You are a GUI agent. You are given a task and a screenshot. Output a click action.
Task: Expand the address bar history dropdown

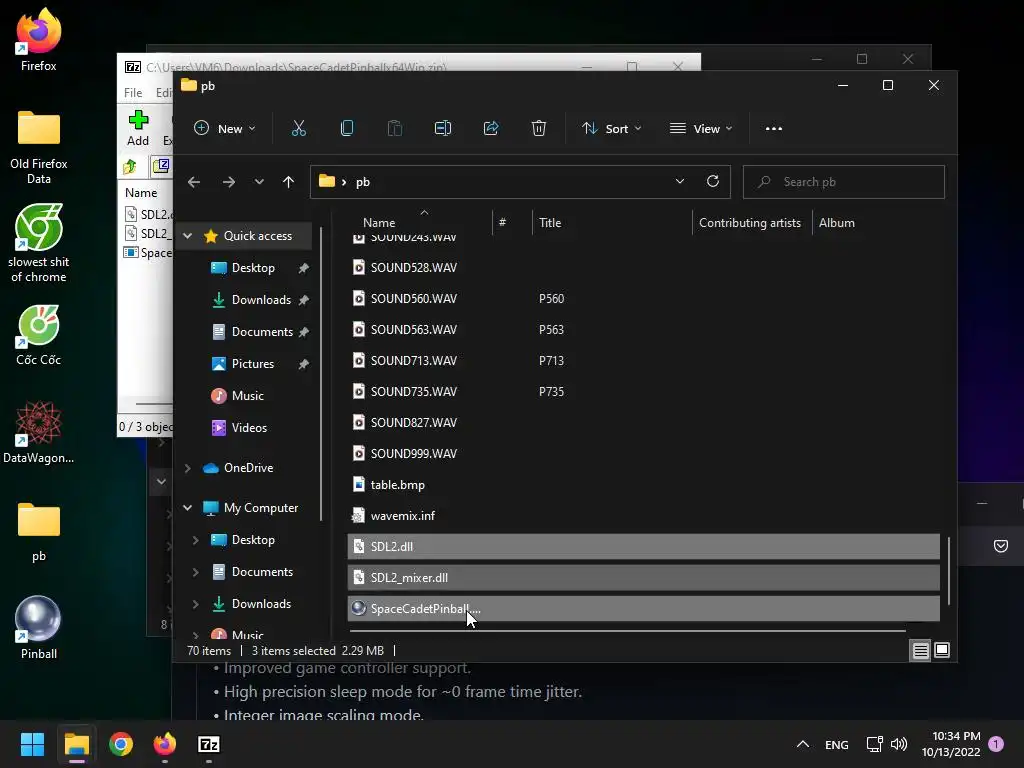[680, 182]
